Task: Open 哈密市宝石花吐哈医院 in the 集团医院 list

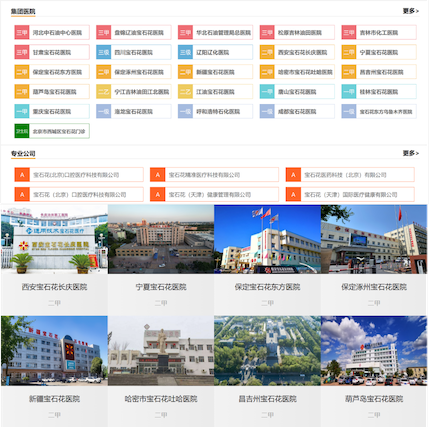Action: coord(297,72)
